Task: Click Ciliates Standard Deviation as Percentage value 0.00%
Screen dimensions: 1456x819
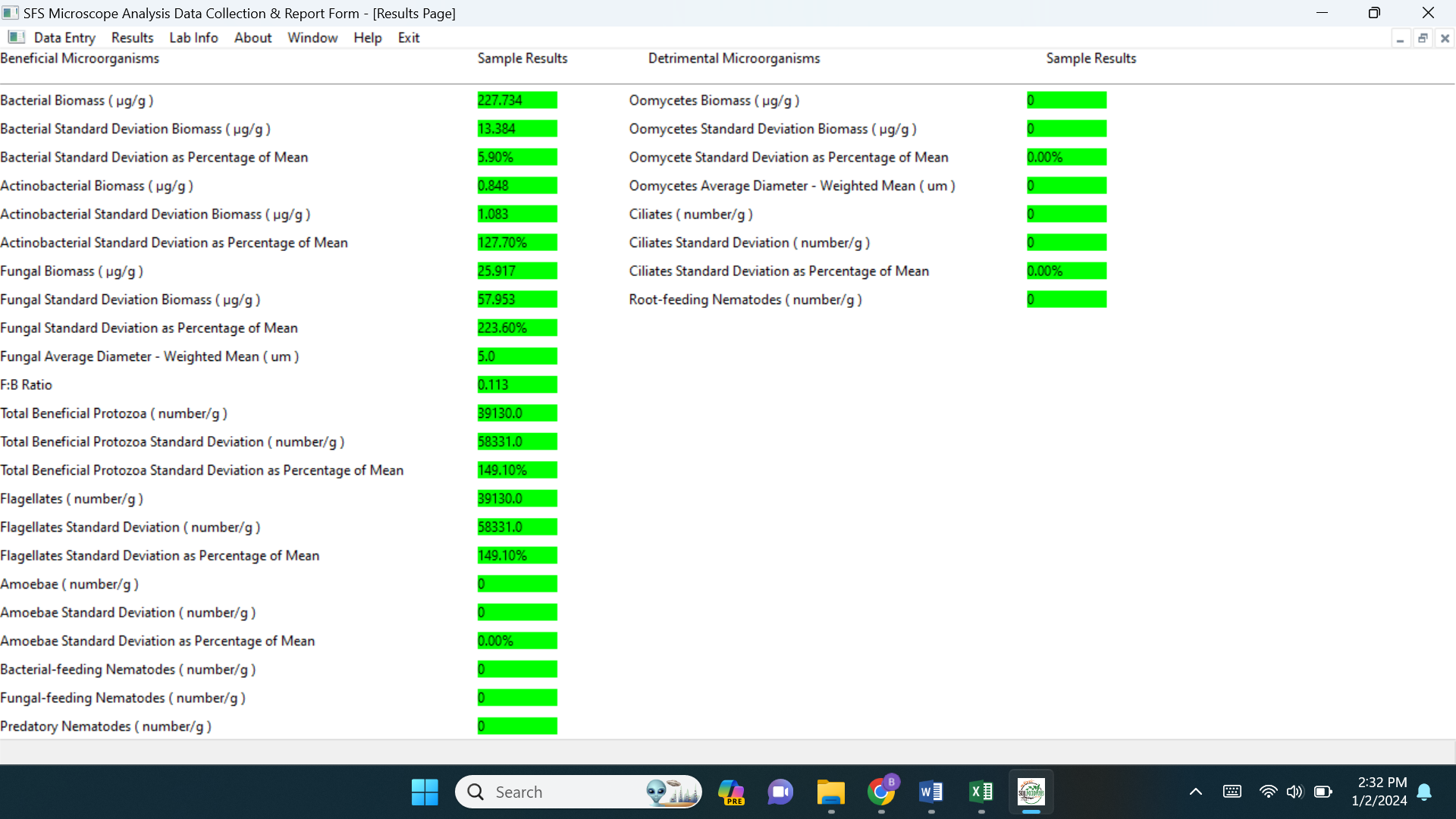Action: pyautogui.click(x=1066, y=271)
